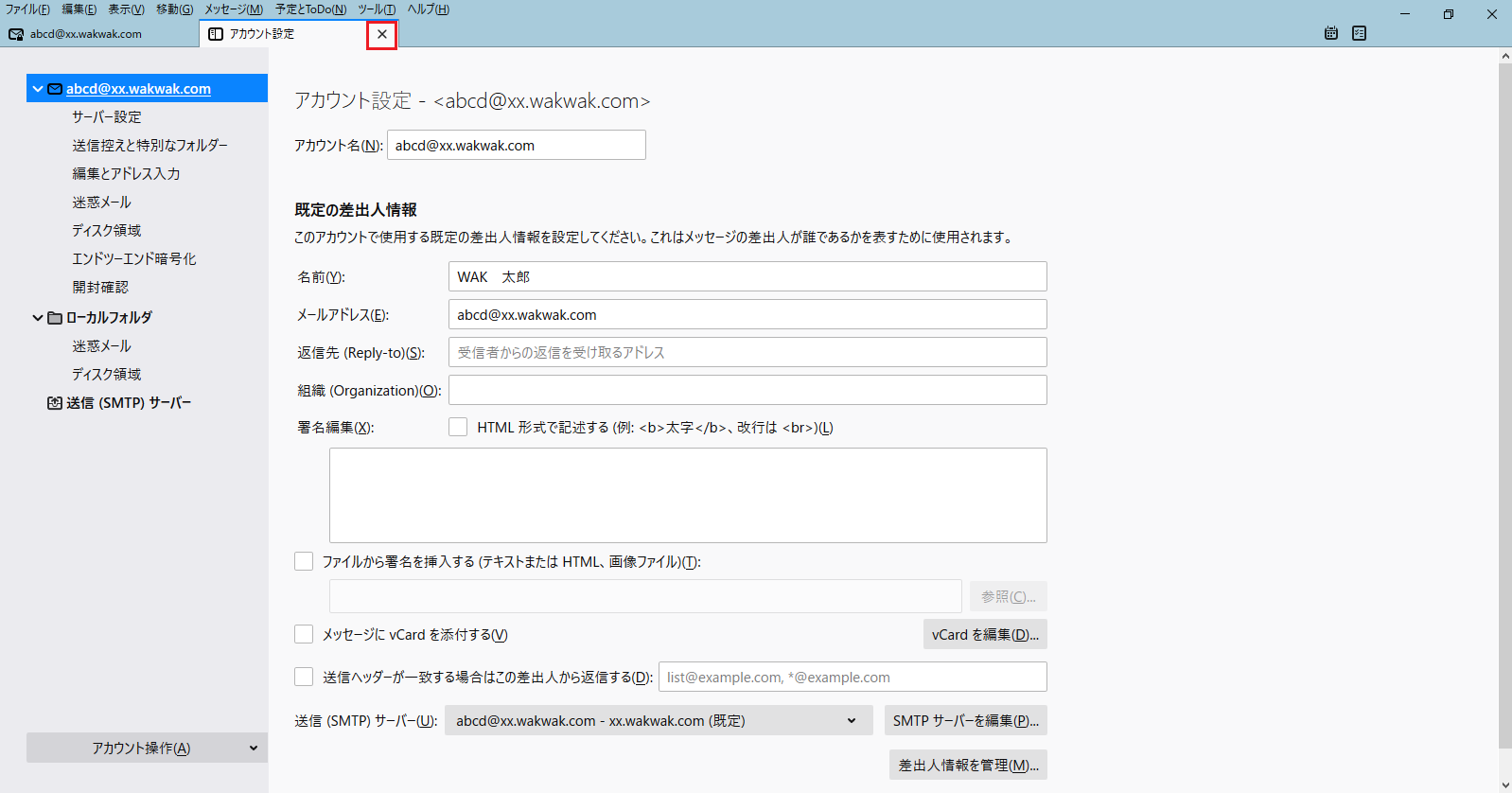Click the signature text area
Image resolution: width=1512 pixels, height=793 pixels.
click(688, 495)
